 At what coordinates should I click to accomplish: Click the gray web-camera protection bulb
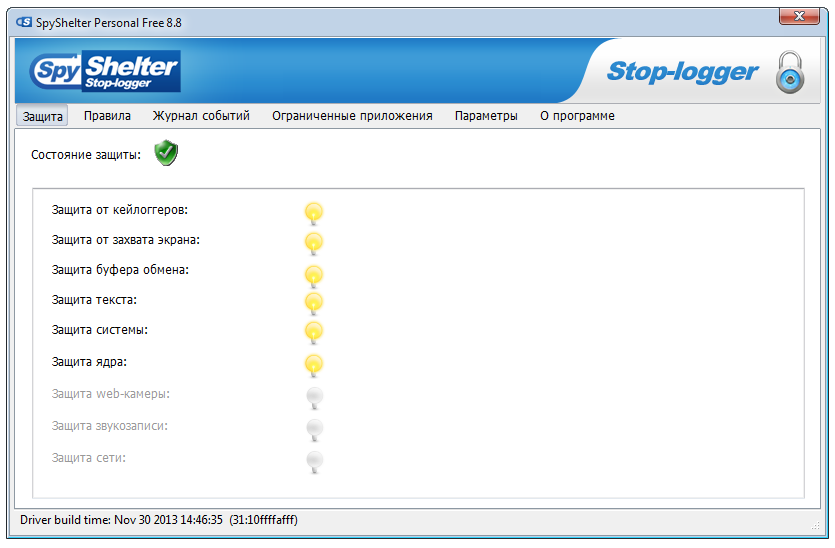coord(314,398)
